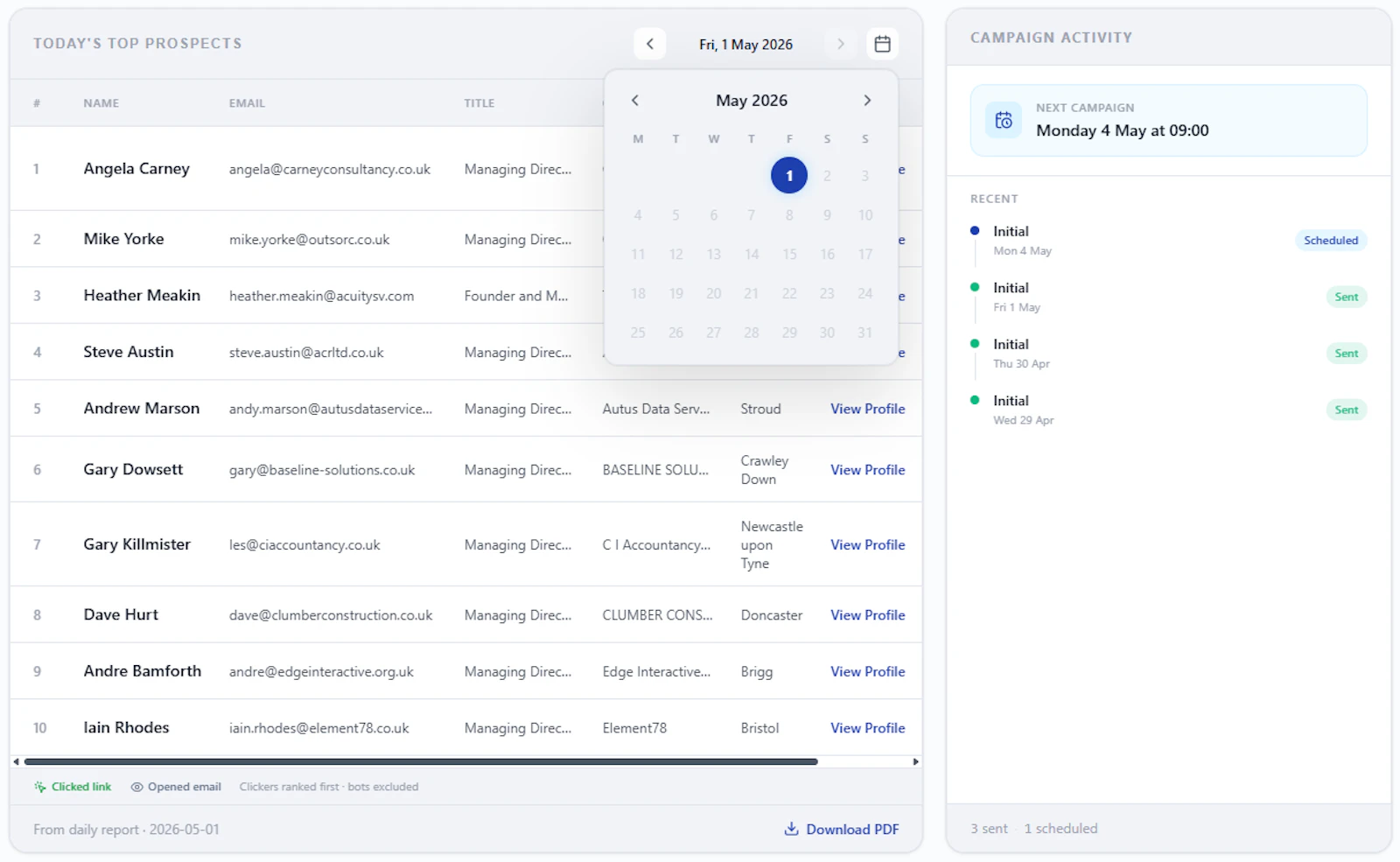Click the Title column header
This screenshot has height=862, width=1400.
pos(479,103)
